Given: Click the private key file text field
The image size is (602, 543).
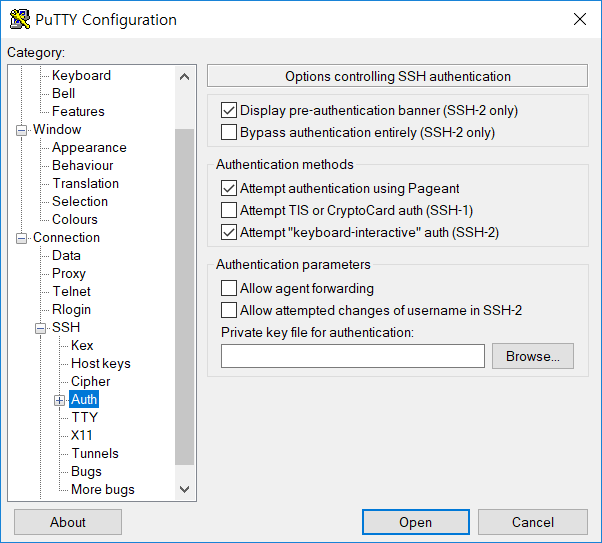Looking at the screenshot, I should tap(352, 356).
